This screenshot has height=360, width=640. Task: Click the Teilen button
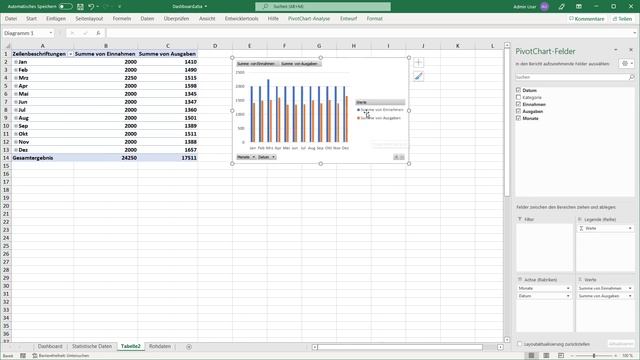[x=622, y=19]
